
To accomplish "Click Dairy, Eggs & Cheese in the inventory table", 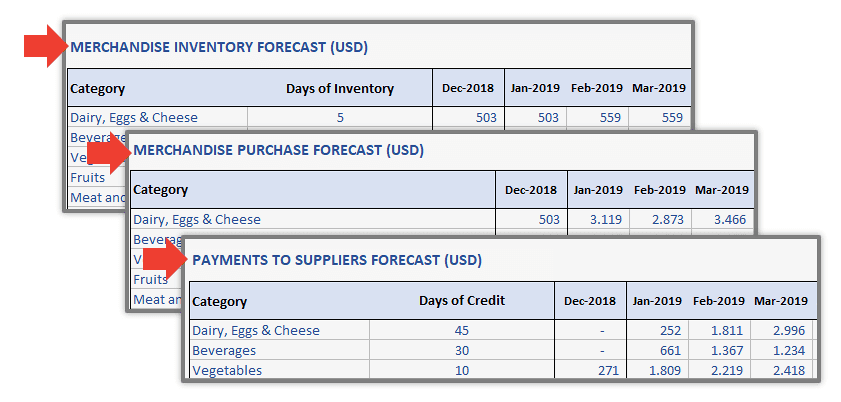I will point(134,117).
